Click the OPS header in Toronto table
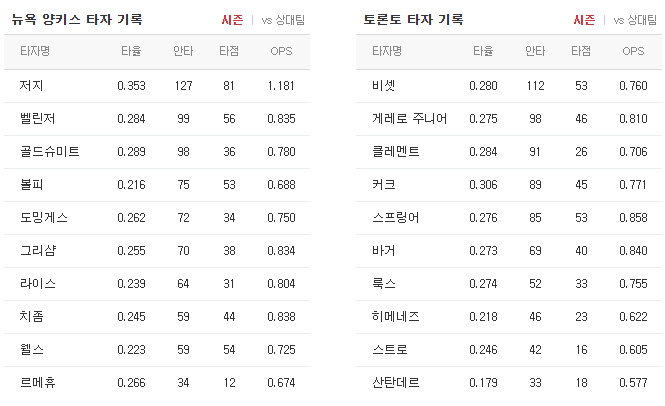Image resolution: width=665 pixels, height=406 pixels. pos(633,51)
